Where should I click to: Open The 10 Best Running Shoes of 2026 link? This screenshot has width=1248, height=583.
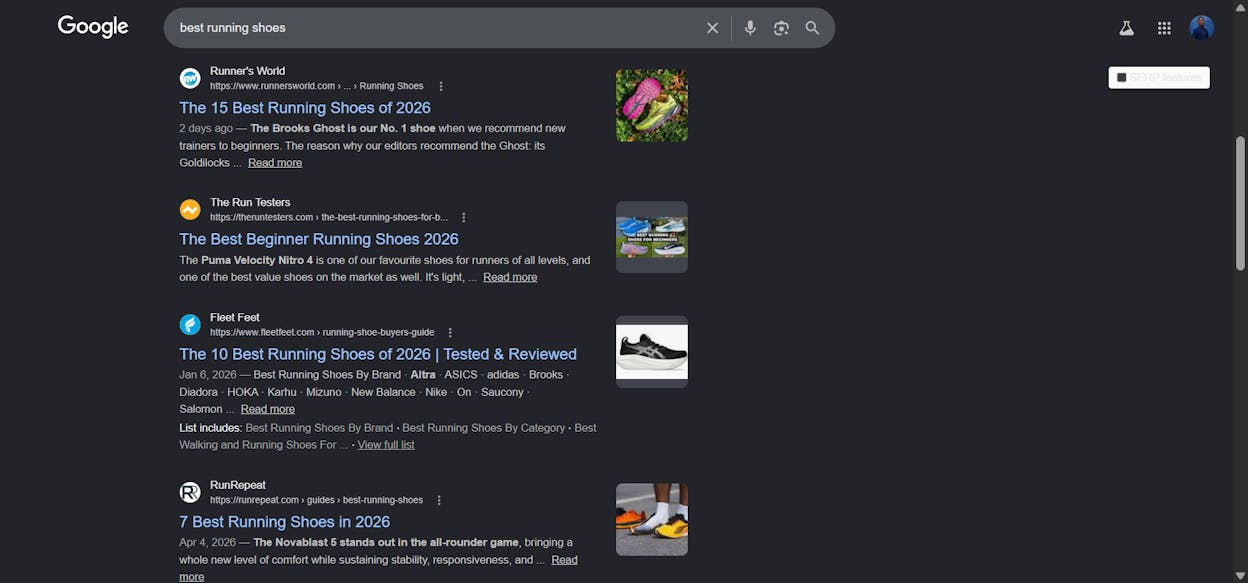click(378, 354)
